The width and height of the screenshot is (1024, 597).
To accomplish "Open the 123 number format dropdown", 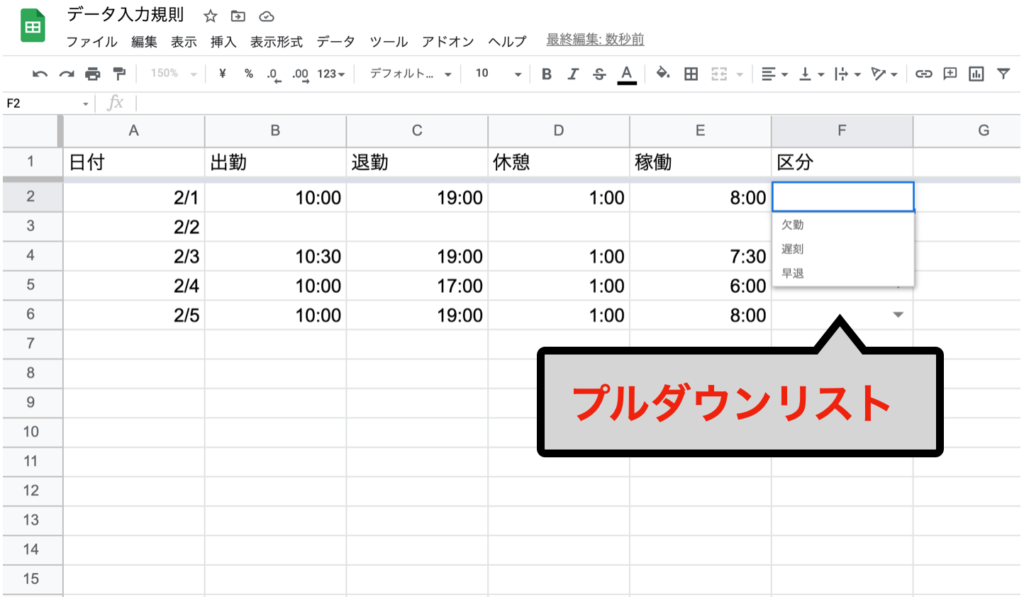I will pyautogui.click(x=330, y=74).
